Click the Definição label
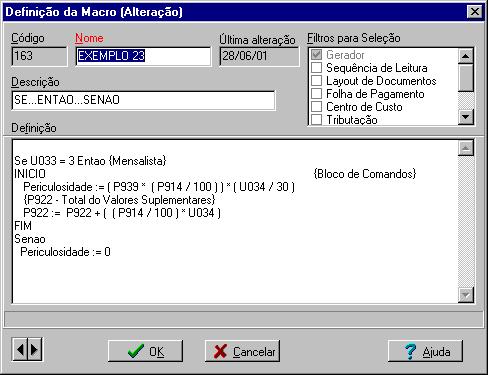The width and height of the screenshot is (488, 375). (x=34, y=128)
